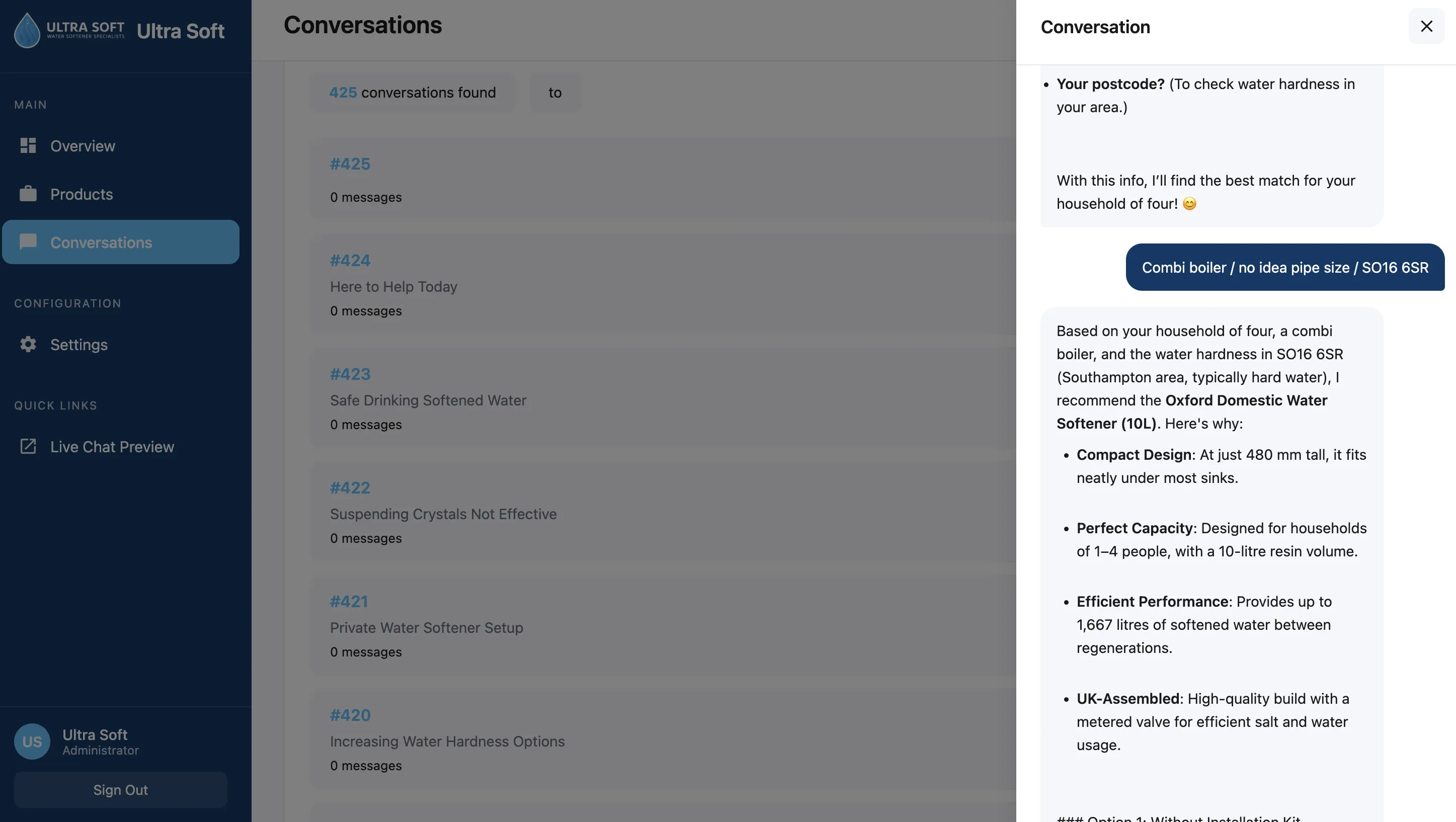Click the 'With this info' message paragraph
The image size is (1456, 822).
(1205, 192)
